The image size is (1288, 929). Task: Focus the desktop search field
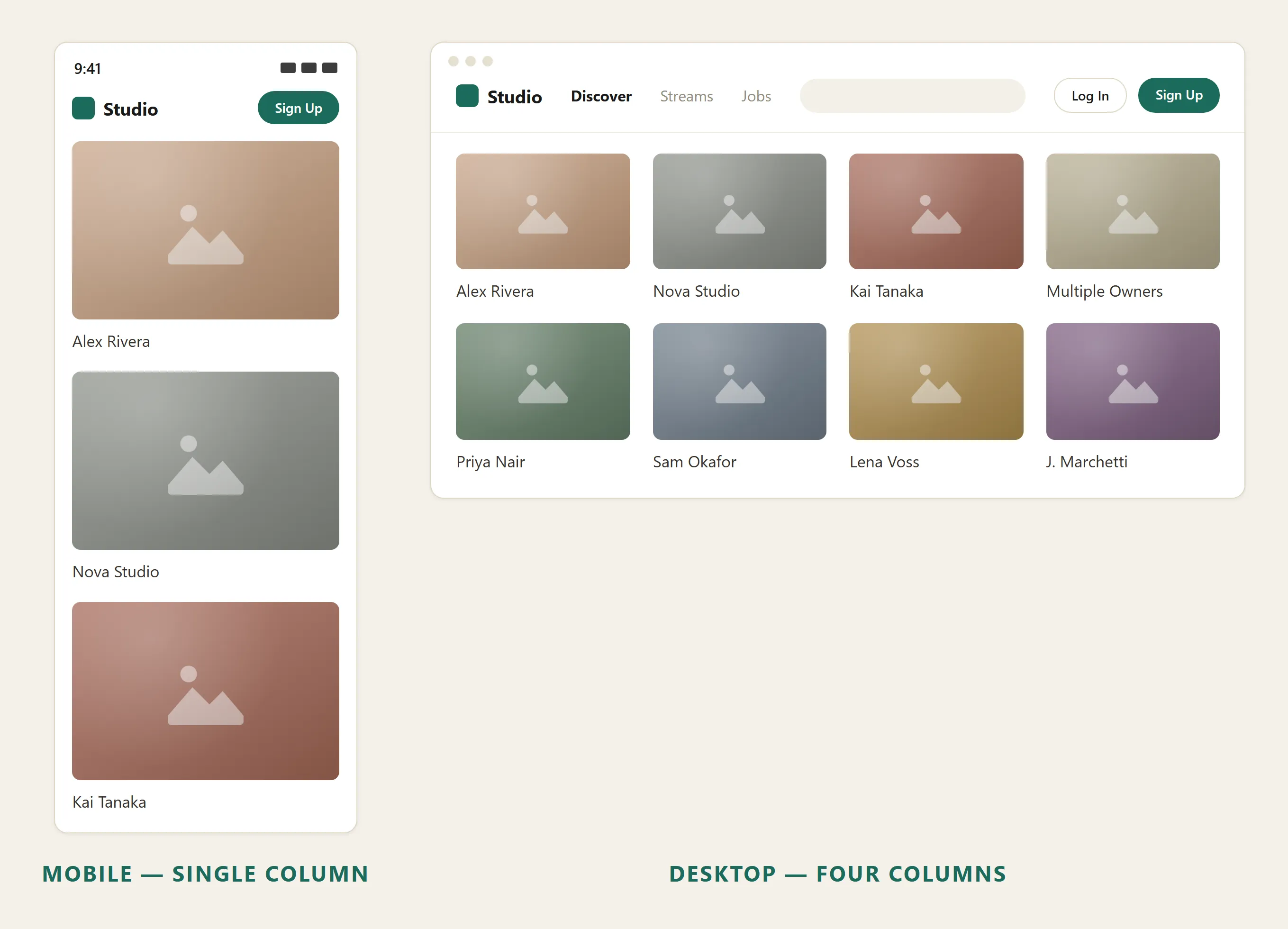(x=912, y=96)
